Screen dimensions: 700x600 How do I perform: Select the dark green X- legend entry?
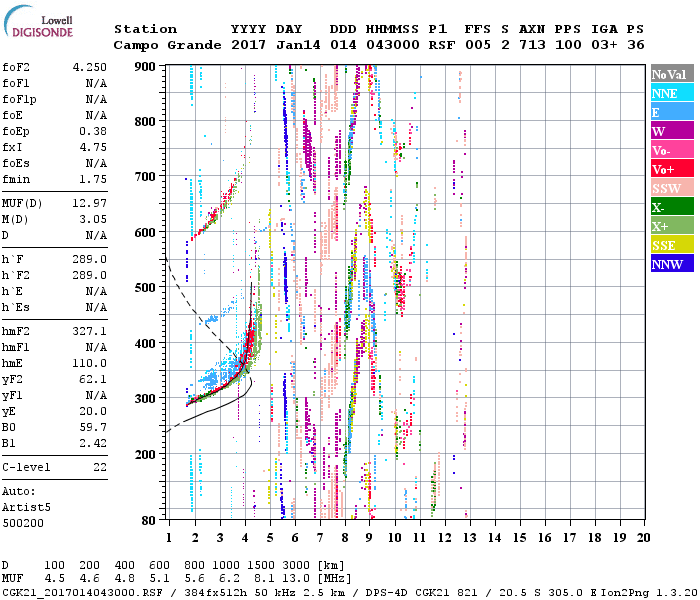pos(671,207)
